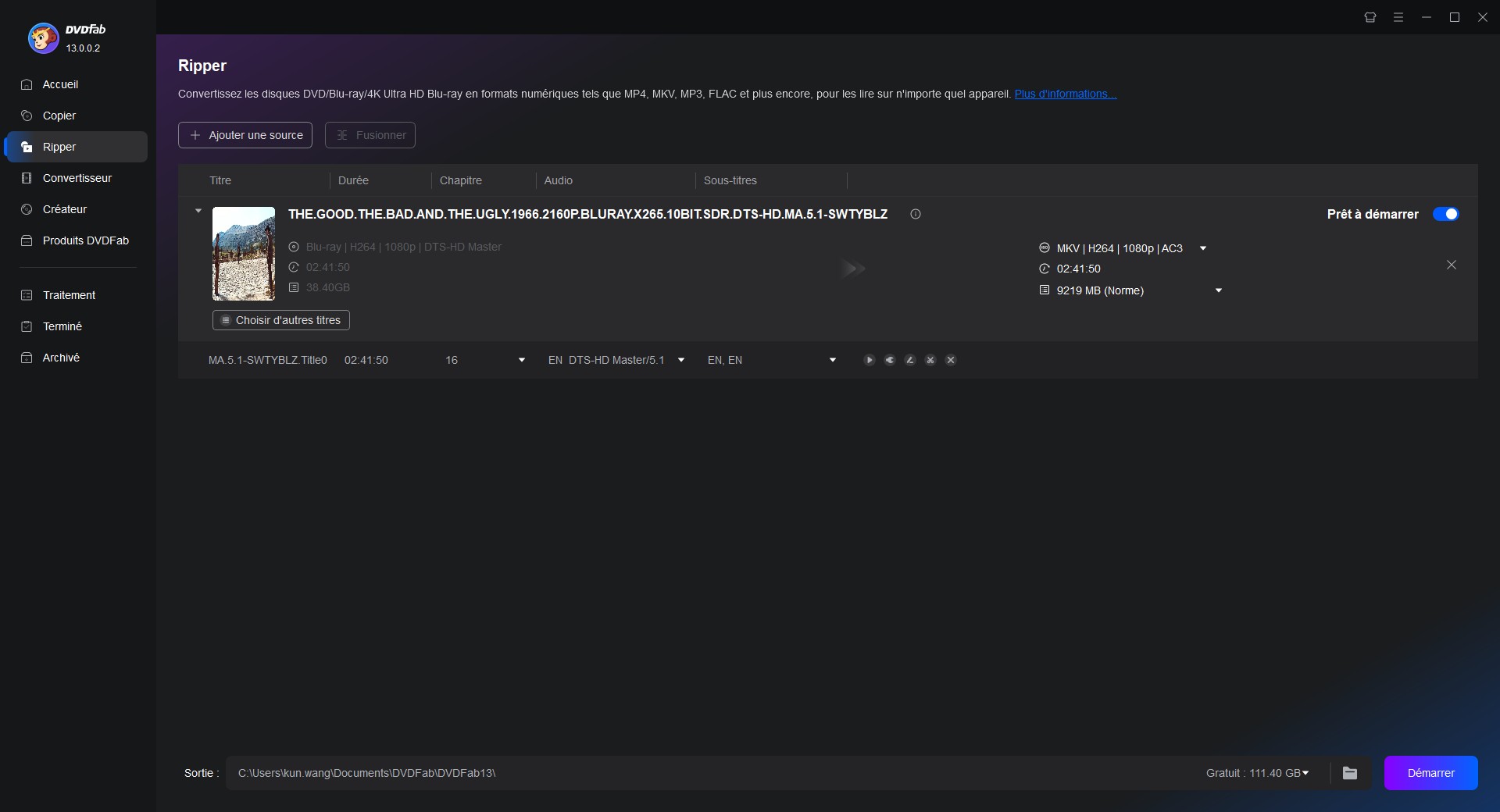
Task: Click Ajouter une source button
Action: point(245,135)
